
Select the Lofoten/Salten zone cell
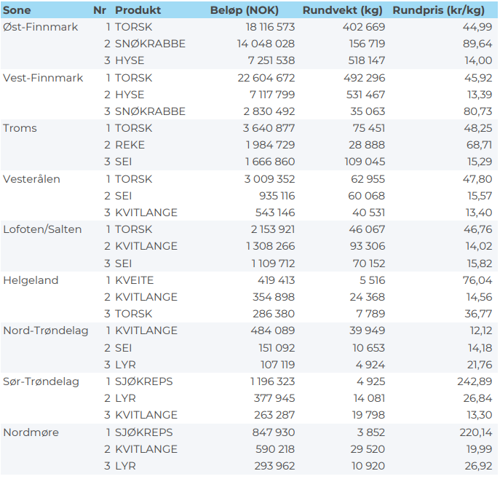42,229
